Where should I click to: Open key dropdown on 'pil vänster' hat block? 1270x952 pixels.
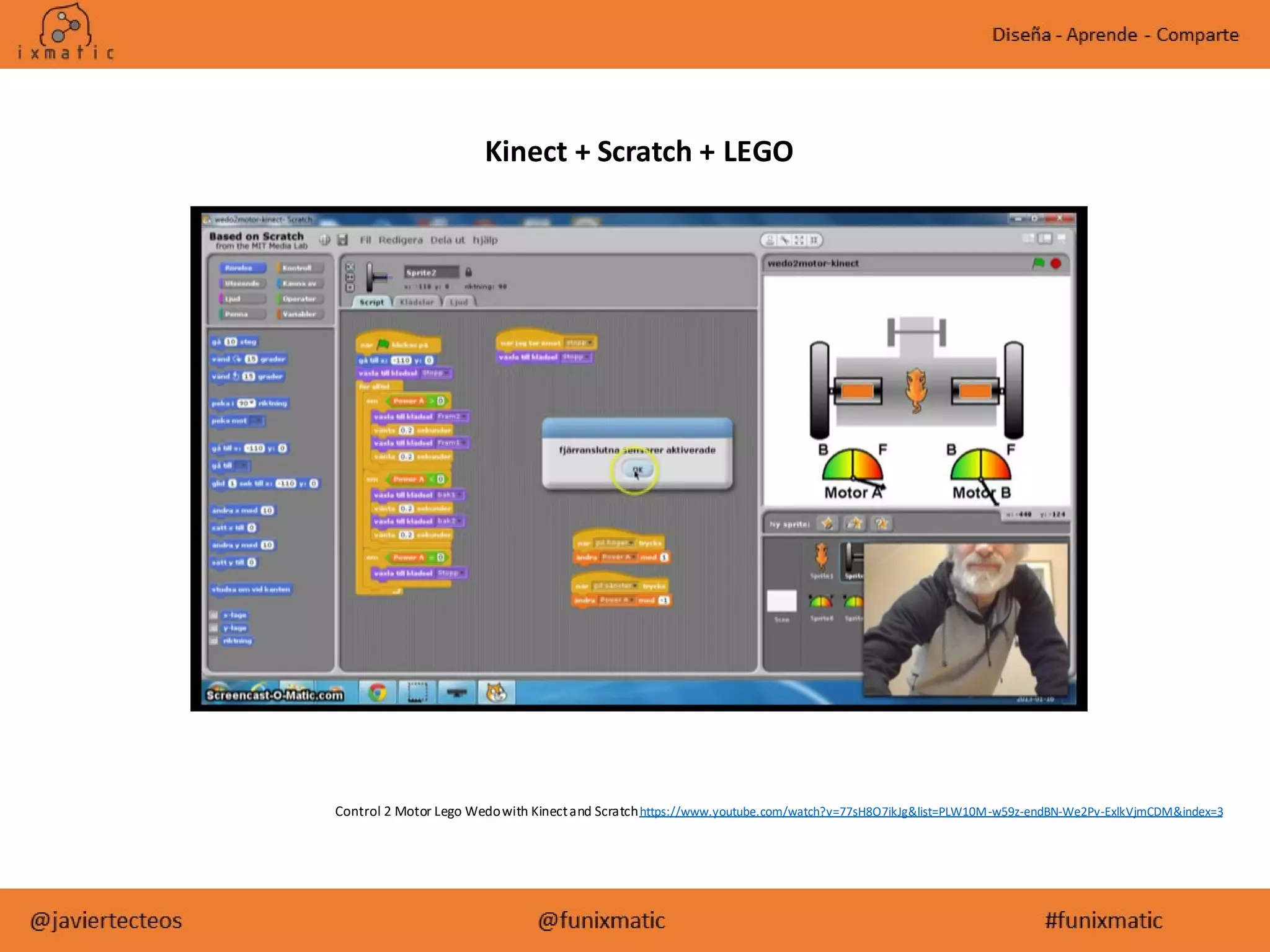(x=615, y=586)
